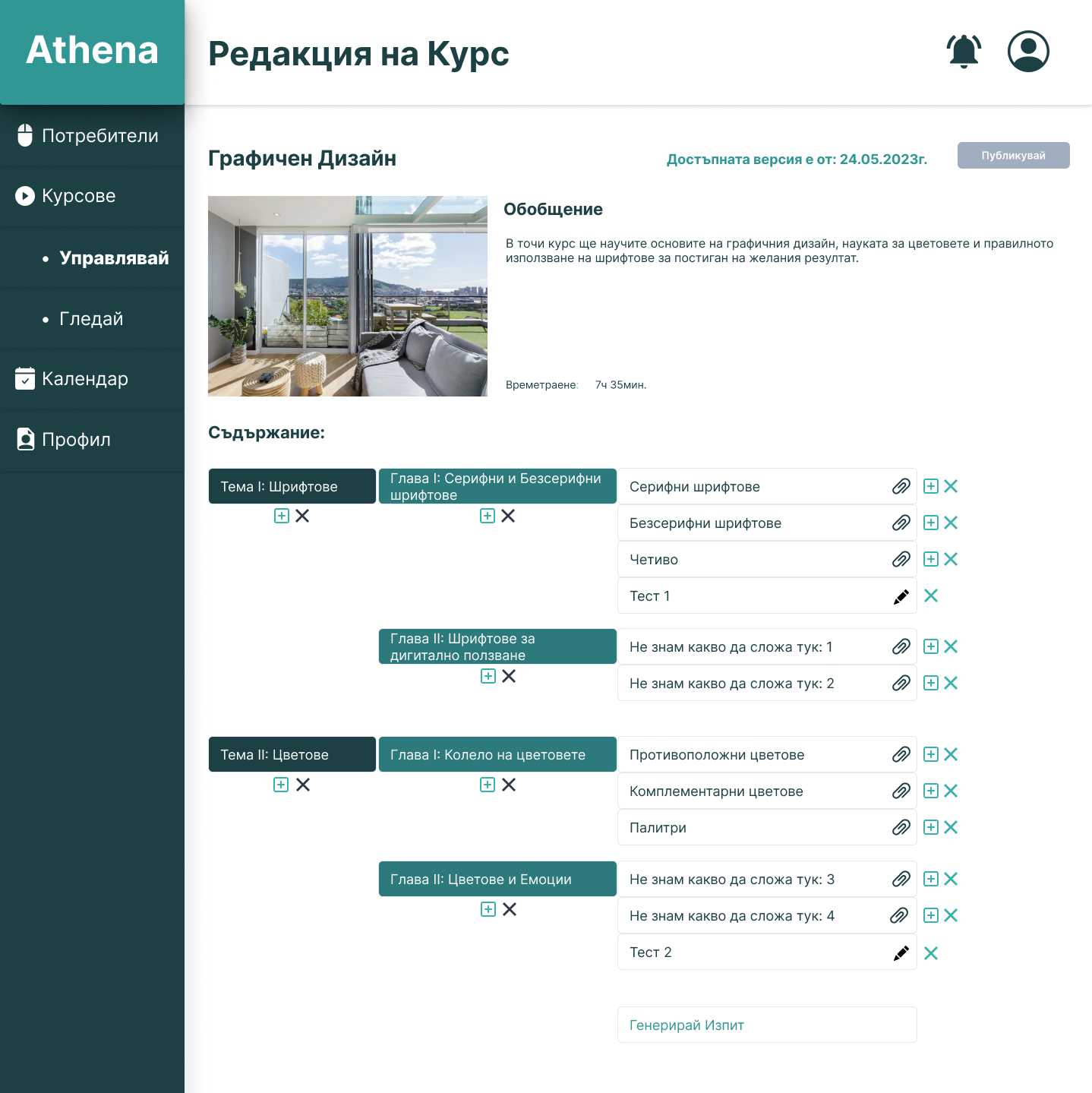Select Управлявай in the sidebar
1092x1093 pixels.
coord(115,258)
